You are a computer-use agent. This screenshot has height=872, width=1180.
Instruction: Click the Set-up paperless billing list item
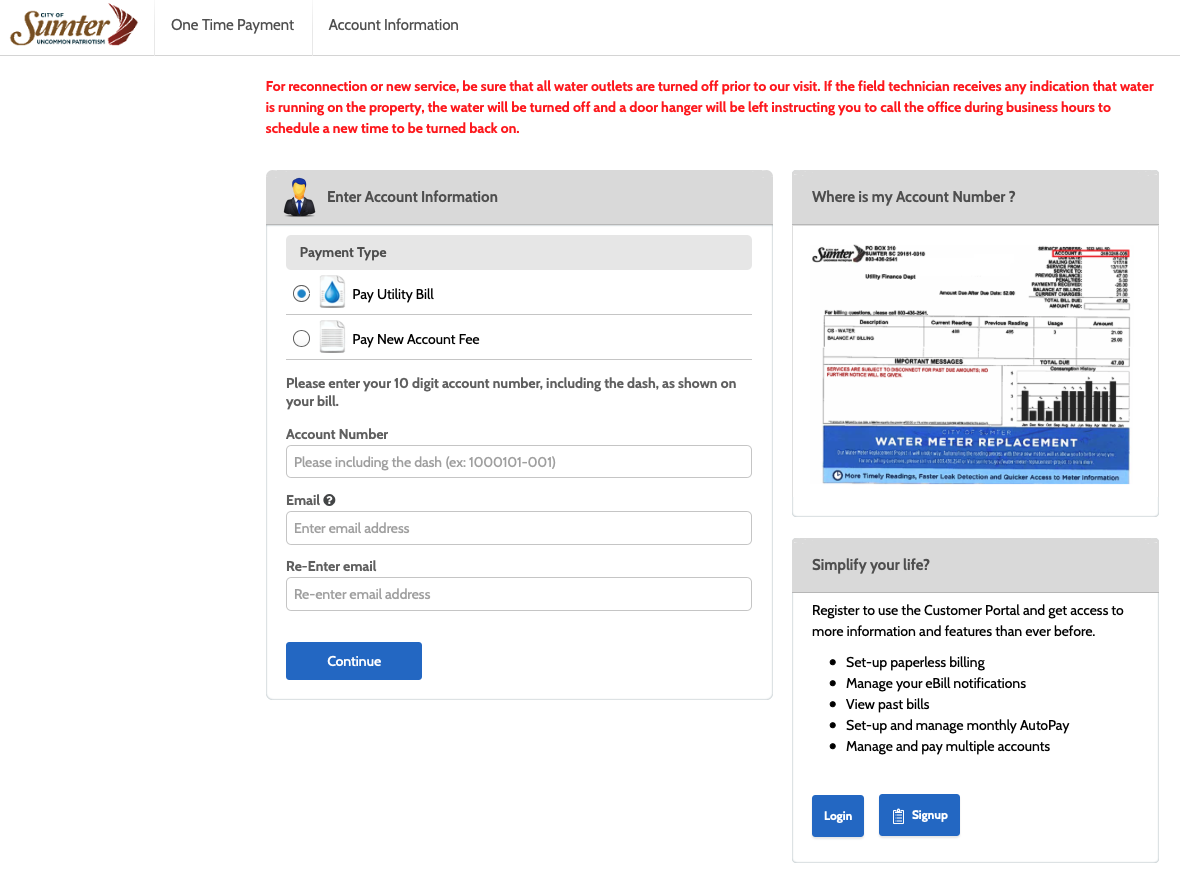[915, 662]
